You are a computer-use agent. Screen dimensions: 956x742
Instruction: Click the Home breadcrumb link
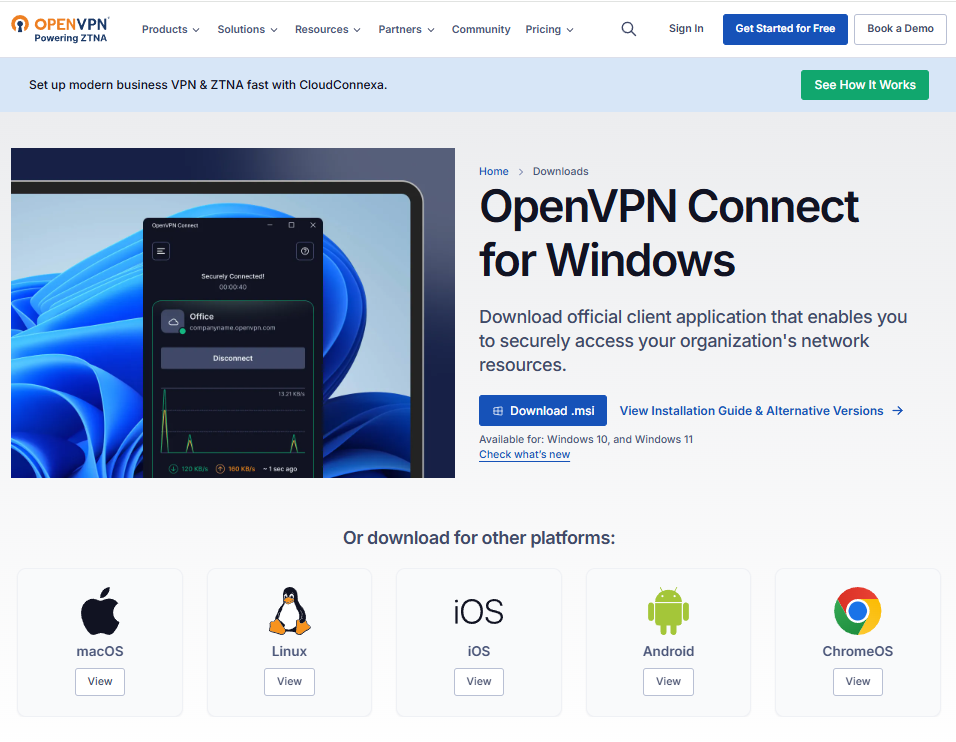493,171
